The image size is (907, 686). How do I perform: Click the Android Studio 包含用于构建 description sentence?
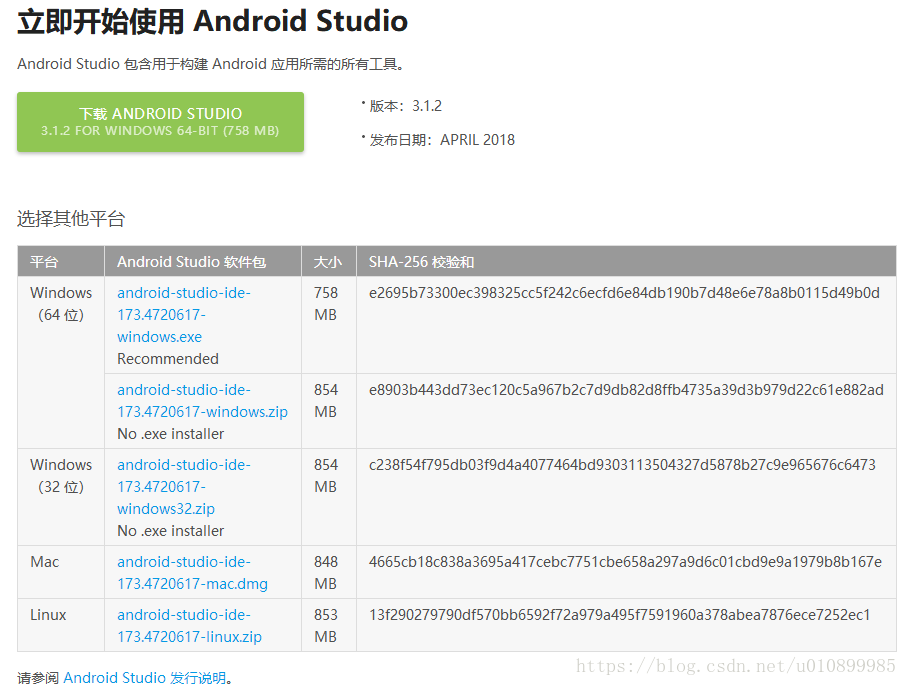(211, 64)
